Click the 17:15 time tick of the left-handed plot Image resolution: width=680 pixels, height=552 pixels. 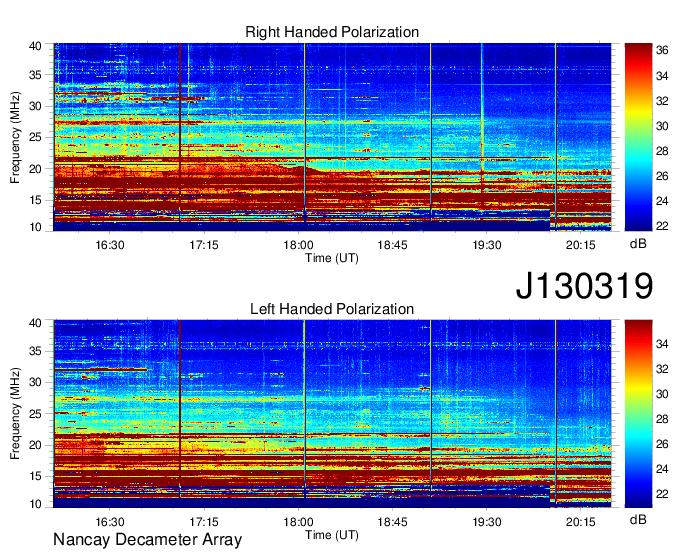[x=204, y=522]
